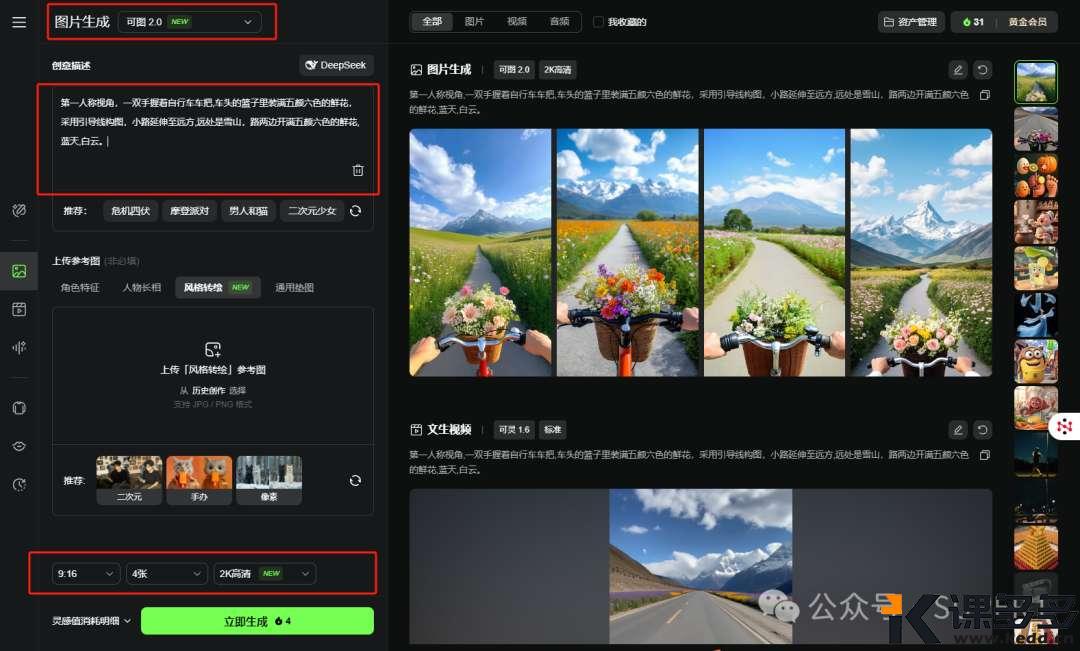1080x651 pixels.
Task: Click the DeepSeek assistant button
Action: 335,65
